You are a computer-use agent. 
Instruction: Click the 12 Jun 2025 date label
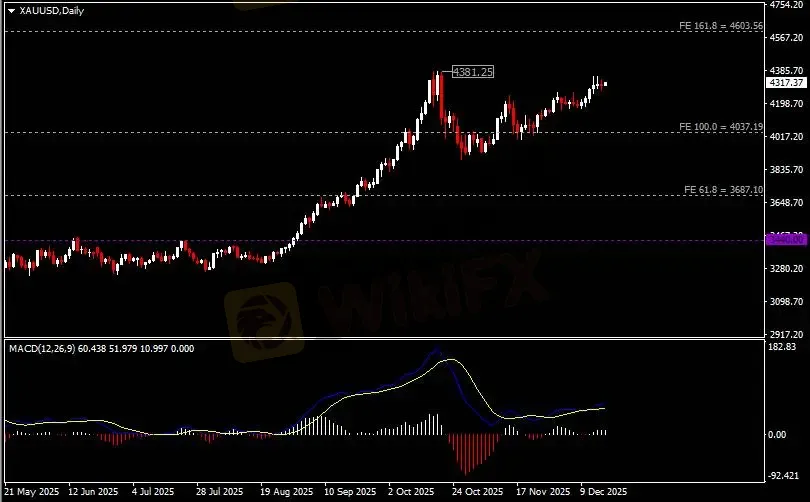point(93,492)
